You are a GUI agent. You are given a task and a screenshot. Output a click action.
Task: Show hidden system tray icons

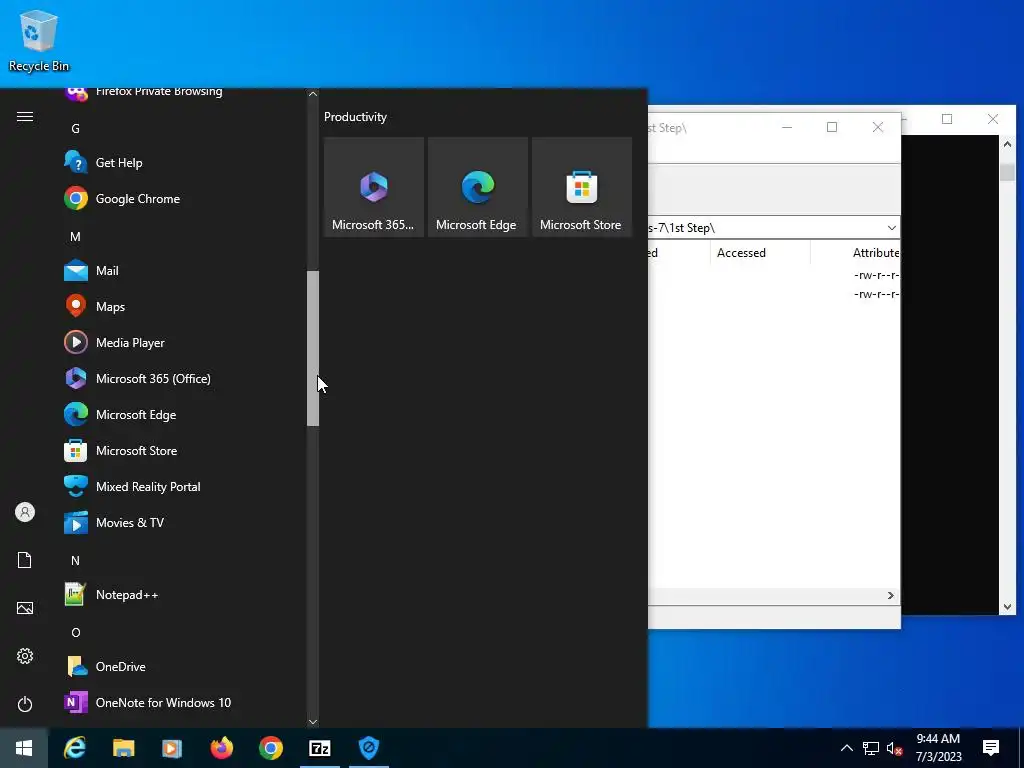point(846,748)
